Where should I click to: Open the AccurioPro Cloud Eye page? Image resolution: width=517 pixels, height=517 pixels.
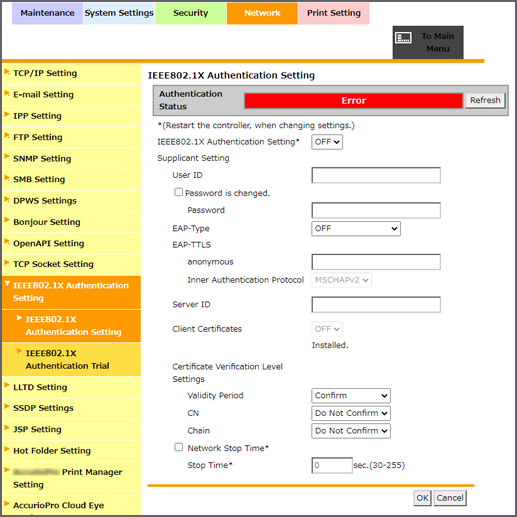58,505
